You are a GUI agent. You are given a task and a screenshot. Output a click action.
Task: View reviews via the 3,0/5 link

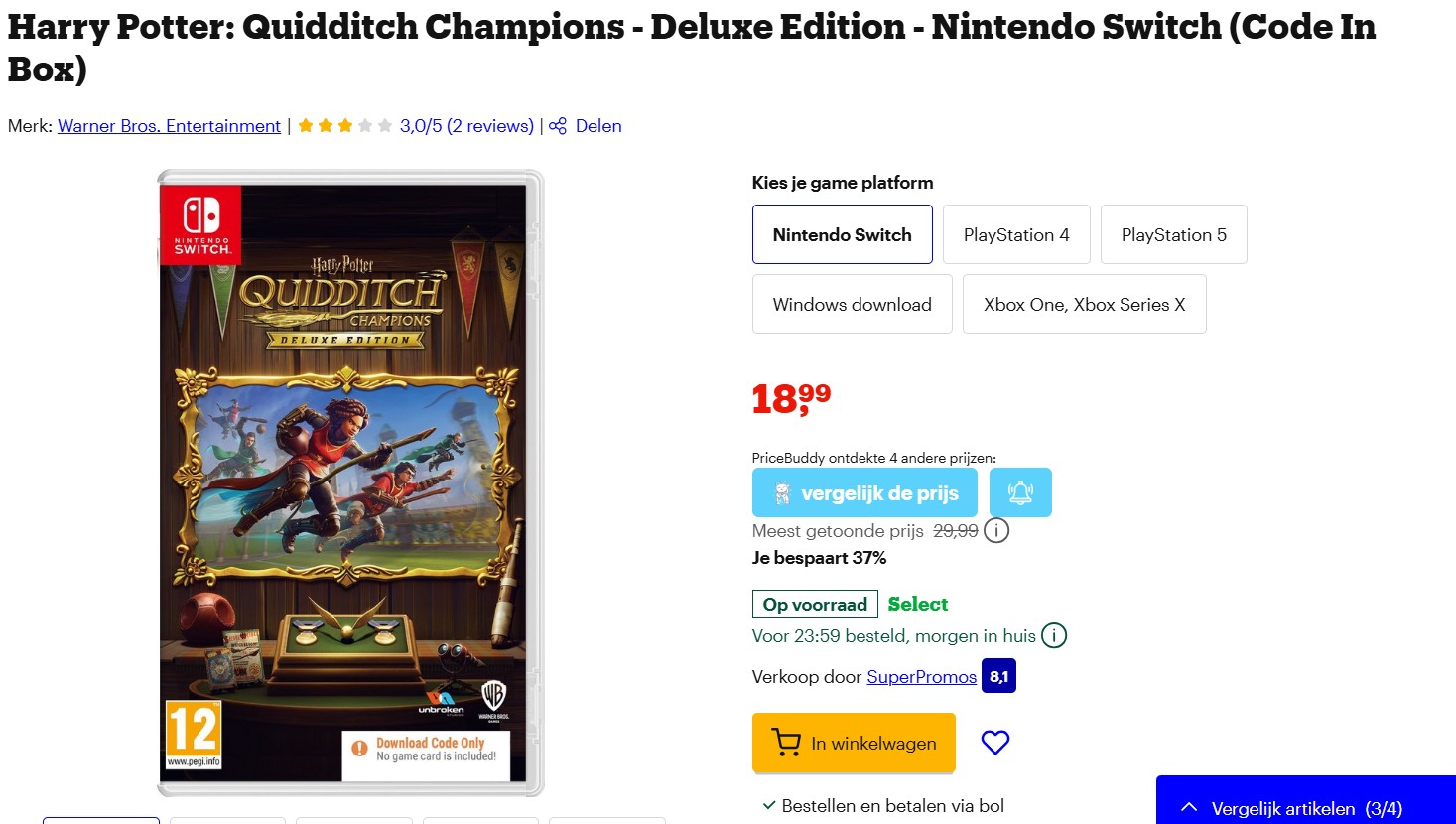pos(467,125)
